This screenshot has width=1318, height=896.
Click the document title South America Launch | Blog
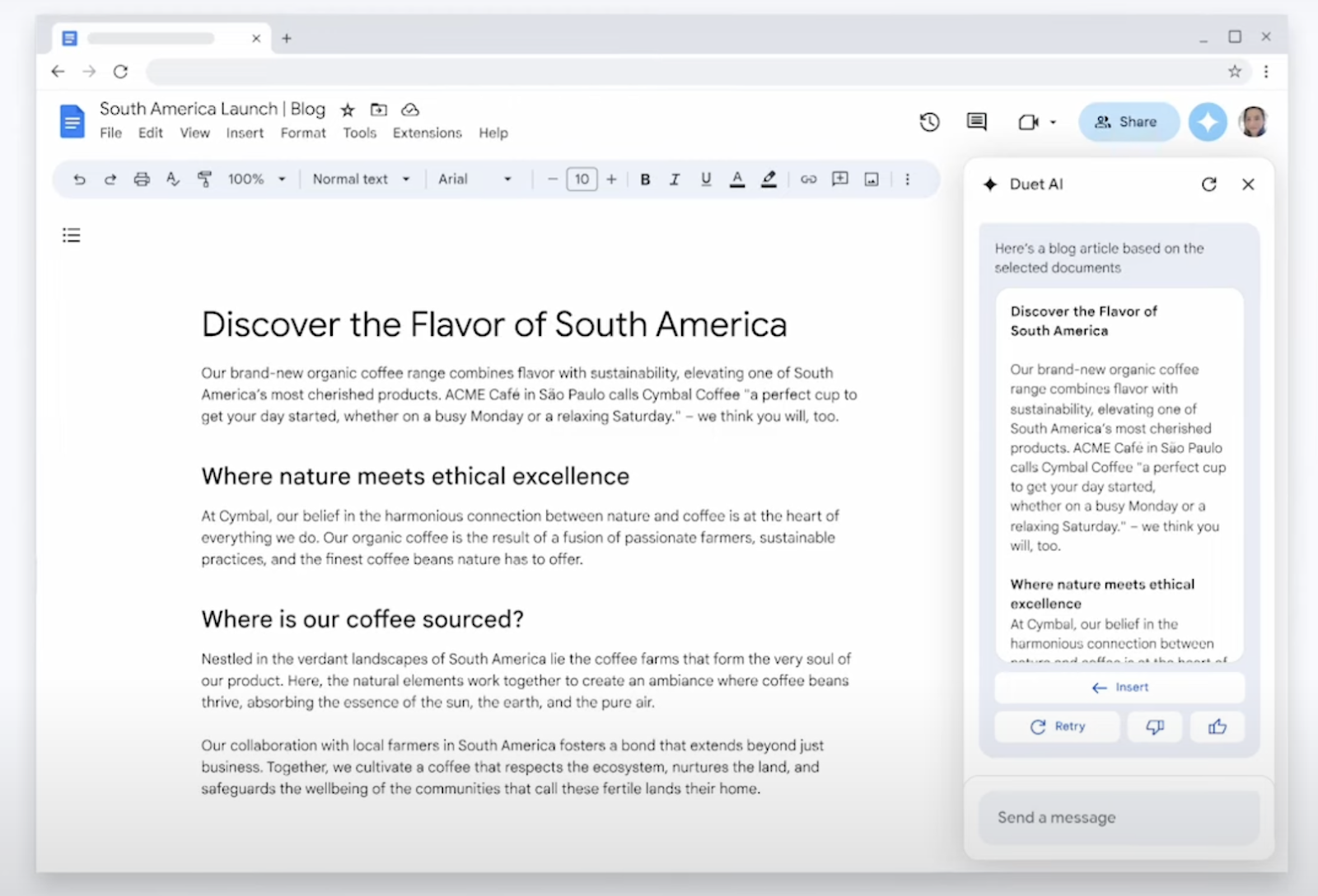point(213,109)
